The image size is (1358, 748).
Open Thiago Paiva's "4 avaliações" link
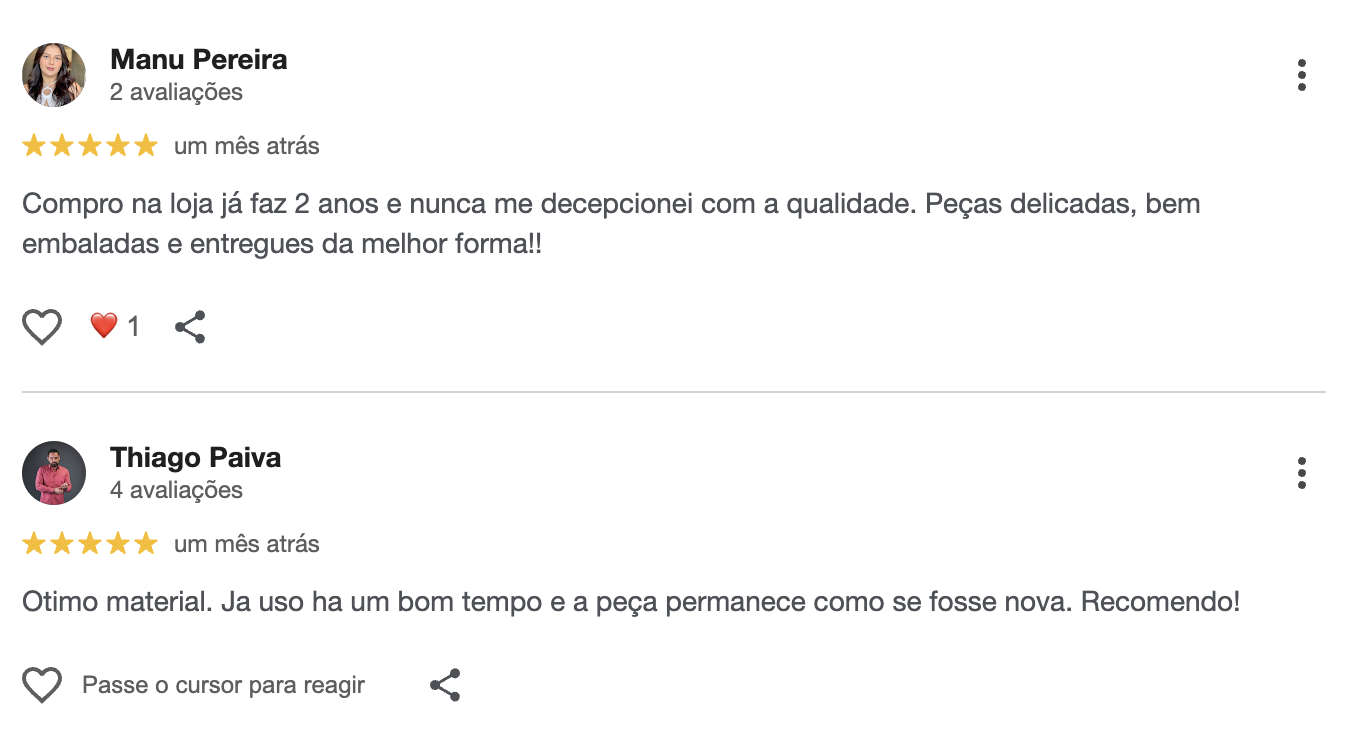pyautogui.click(x=176, y=491)
